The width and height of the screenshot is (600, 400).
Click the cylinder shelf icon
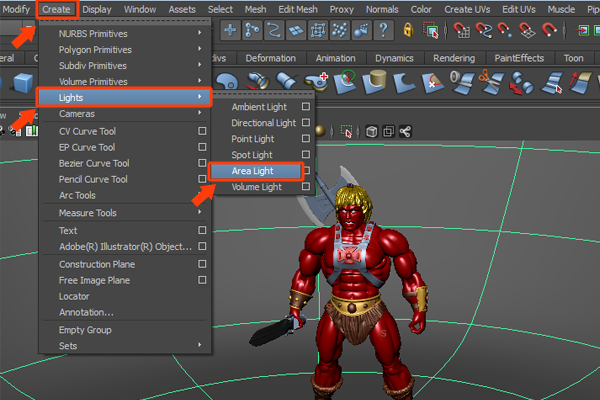point(377,79)
